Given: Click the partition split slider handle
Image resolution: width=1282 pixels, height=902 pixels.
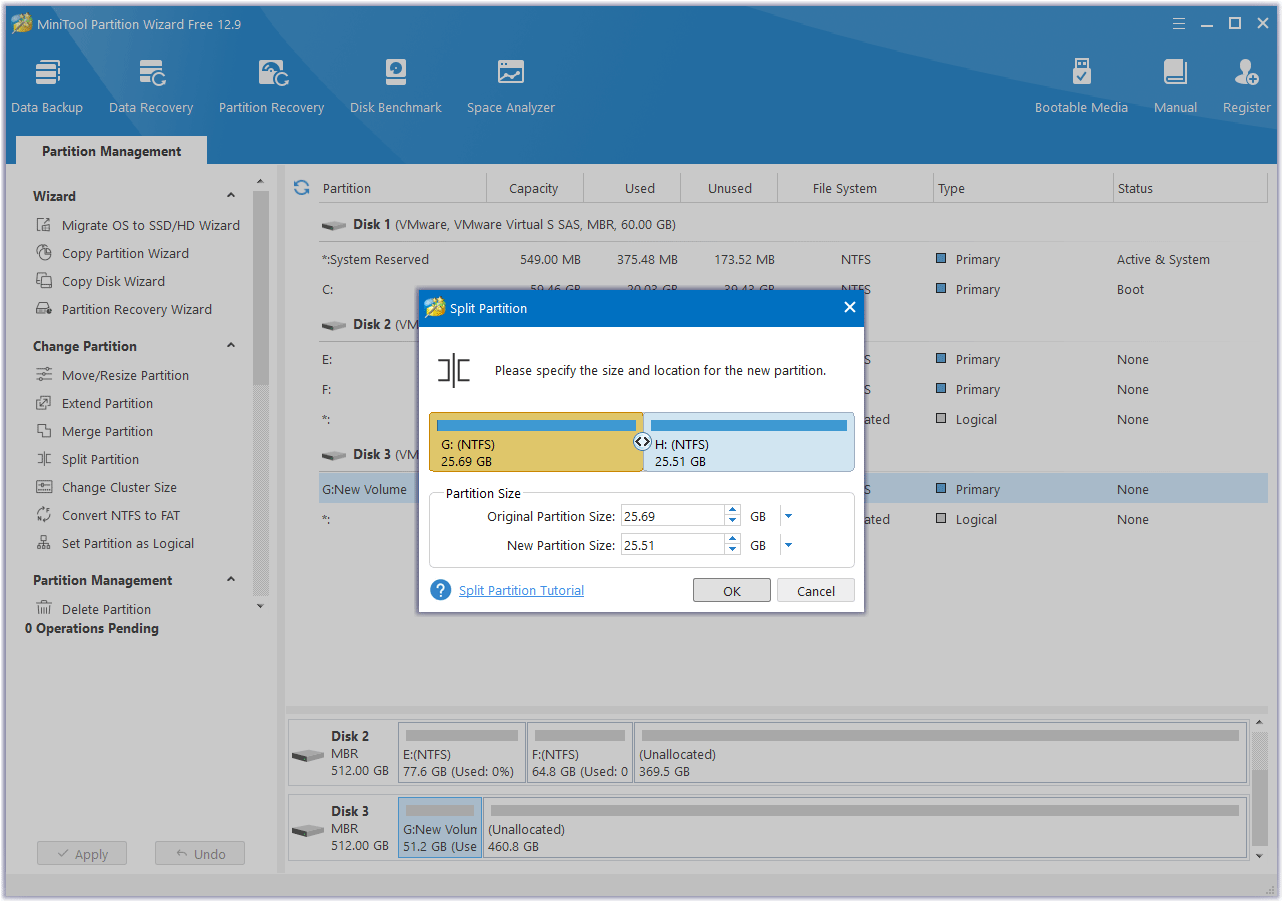Looking at the screenshot, I should click(643, 441).
